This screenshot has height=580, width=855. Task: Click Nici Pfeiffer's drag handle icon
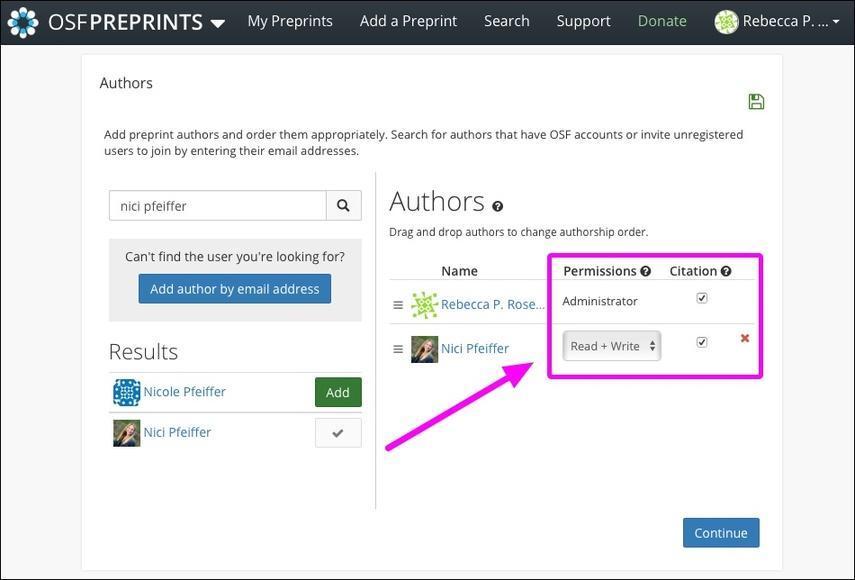[x=398, y=349]
